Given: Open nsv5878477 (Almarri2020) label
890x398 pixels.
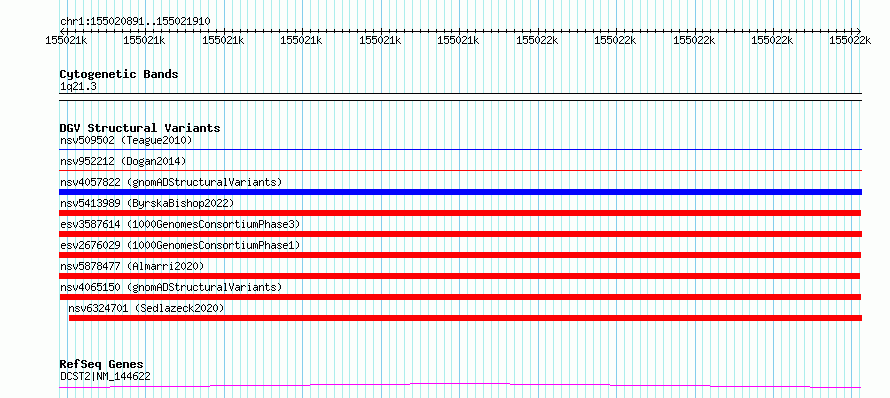Looking at the screenshot, I should [x=132, y=266].
